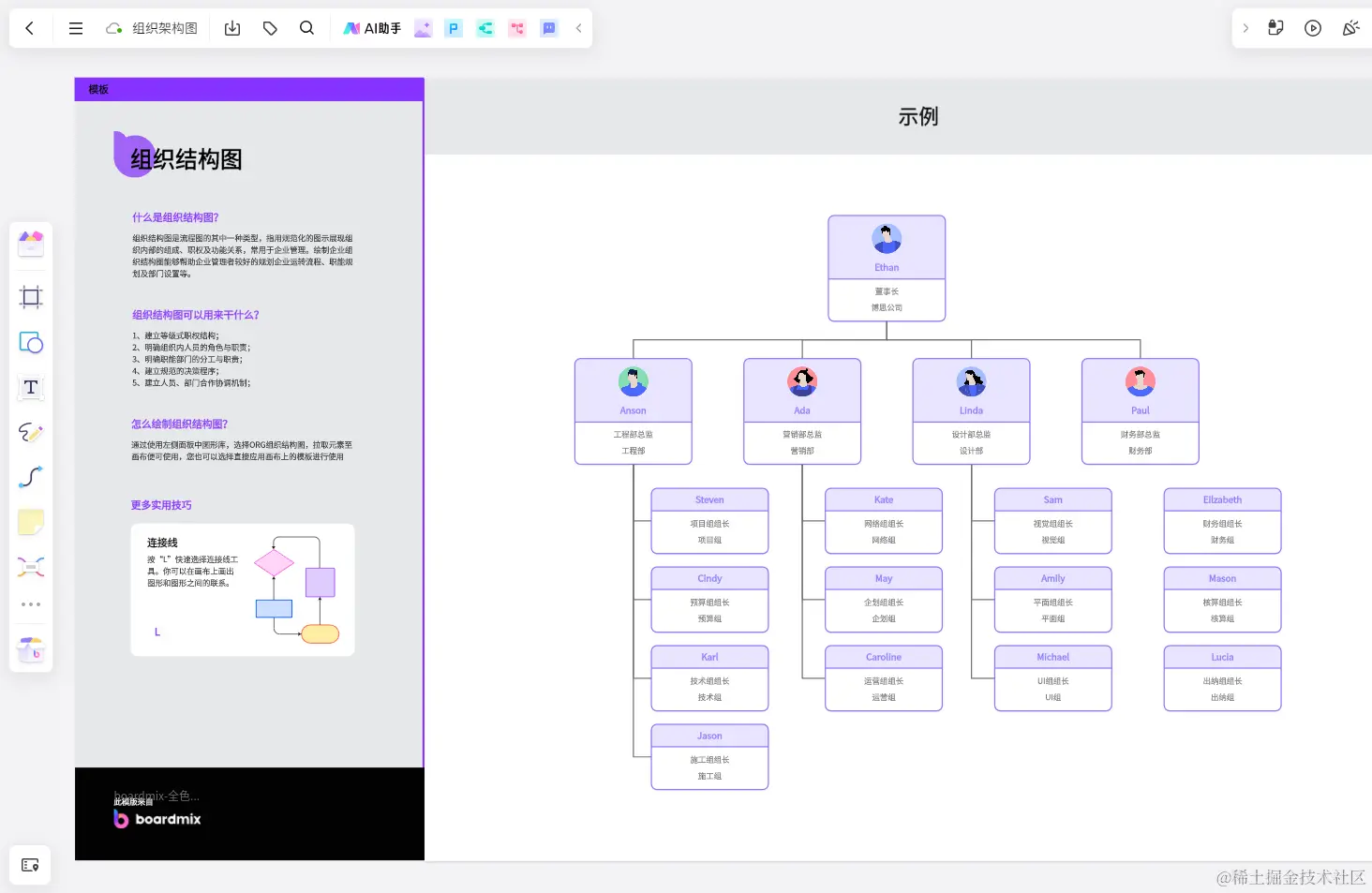Open the search function in the toolbar
Image resolution: width=1372 pixels, height=893 pixels.
tap(306, 28)
